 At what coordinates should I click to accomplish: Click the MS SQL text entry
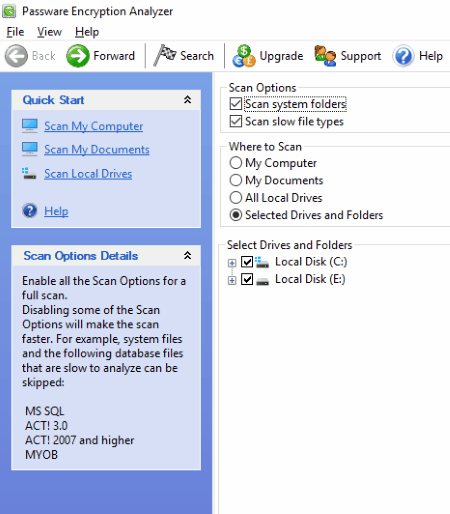45,411
